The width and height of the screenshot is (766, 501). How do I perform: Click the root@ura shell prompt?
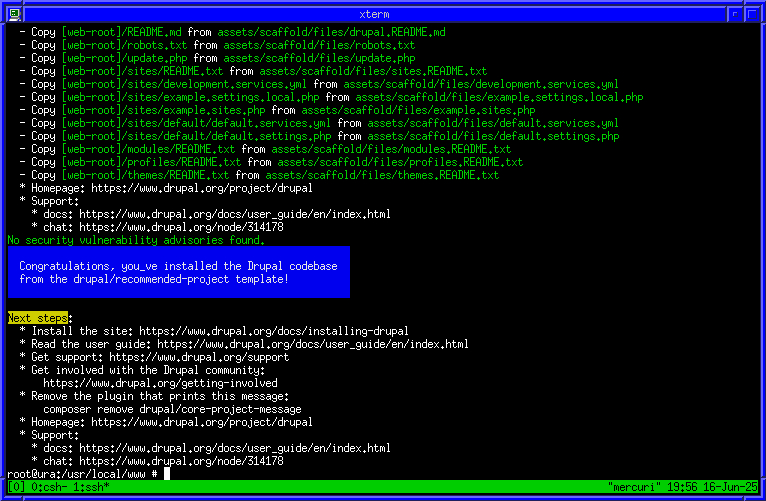point(82,474)
